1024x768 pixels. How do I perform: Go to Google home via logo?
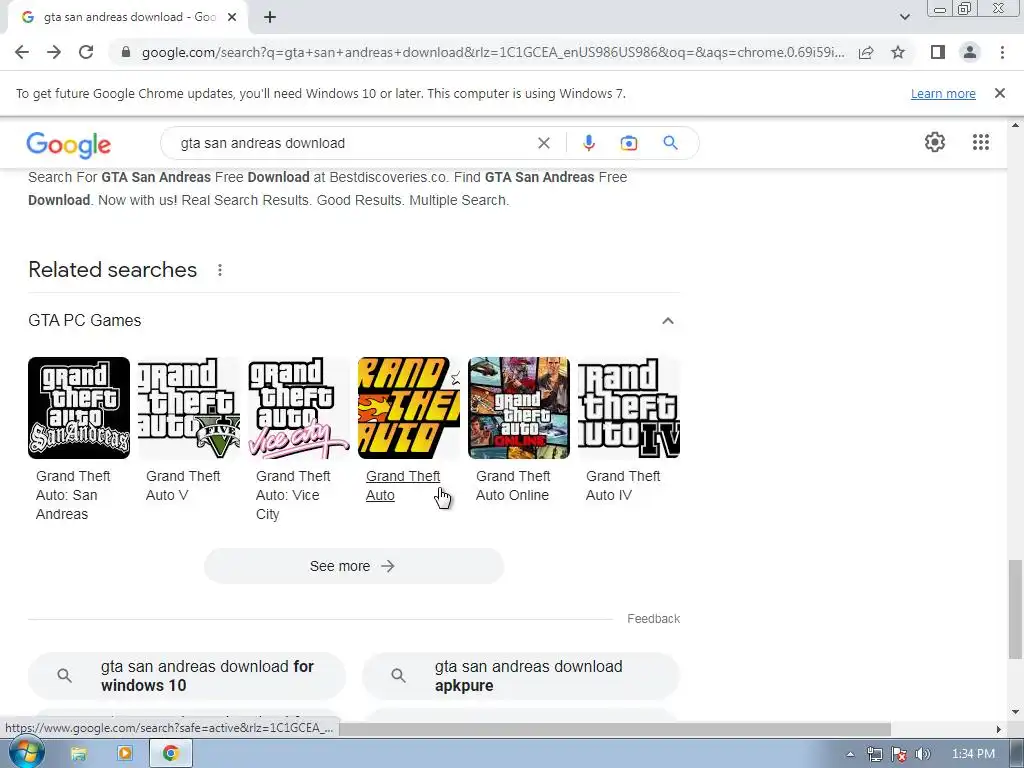(69, 144)
